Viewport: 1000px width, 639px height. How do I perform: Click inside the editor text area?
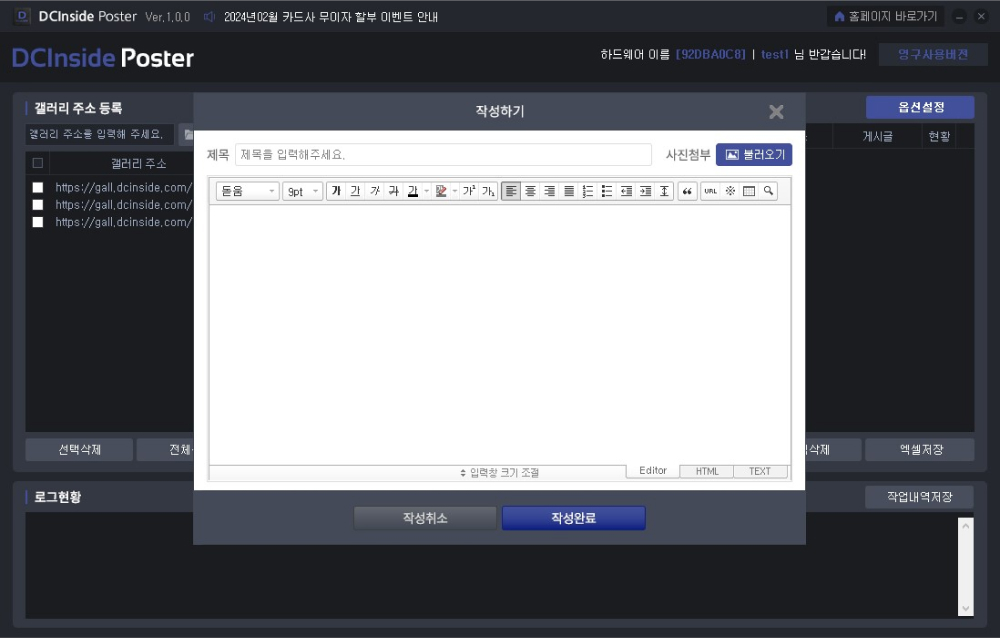coord(500,334)
